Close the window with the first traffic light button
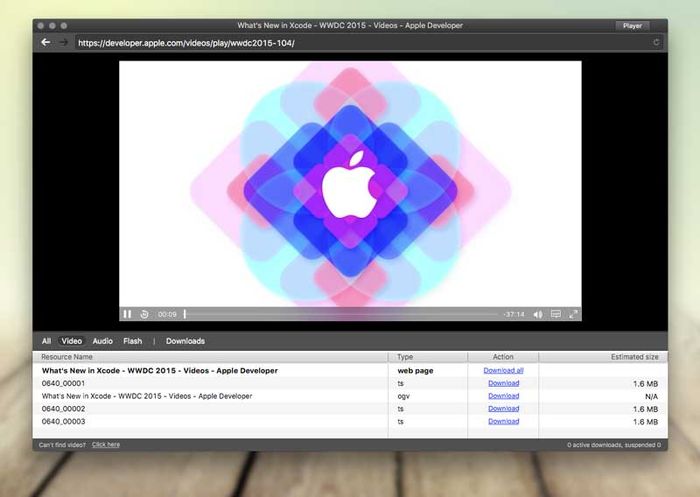Image resolution: width=700 pixels, height=497 pixels. point(41,26)
